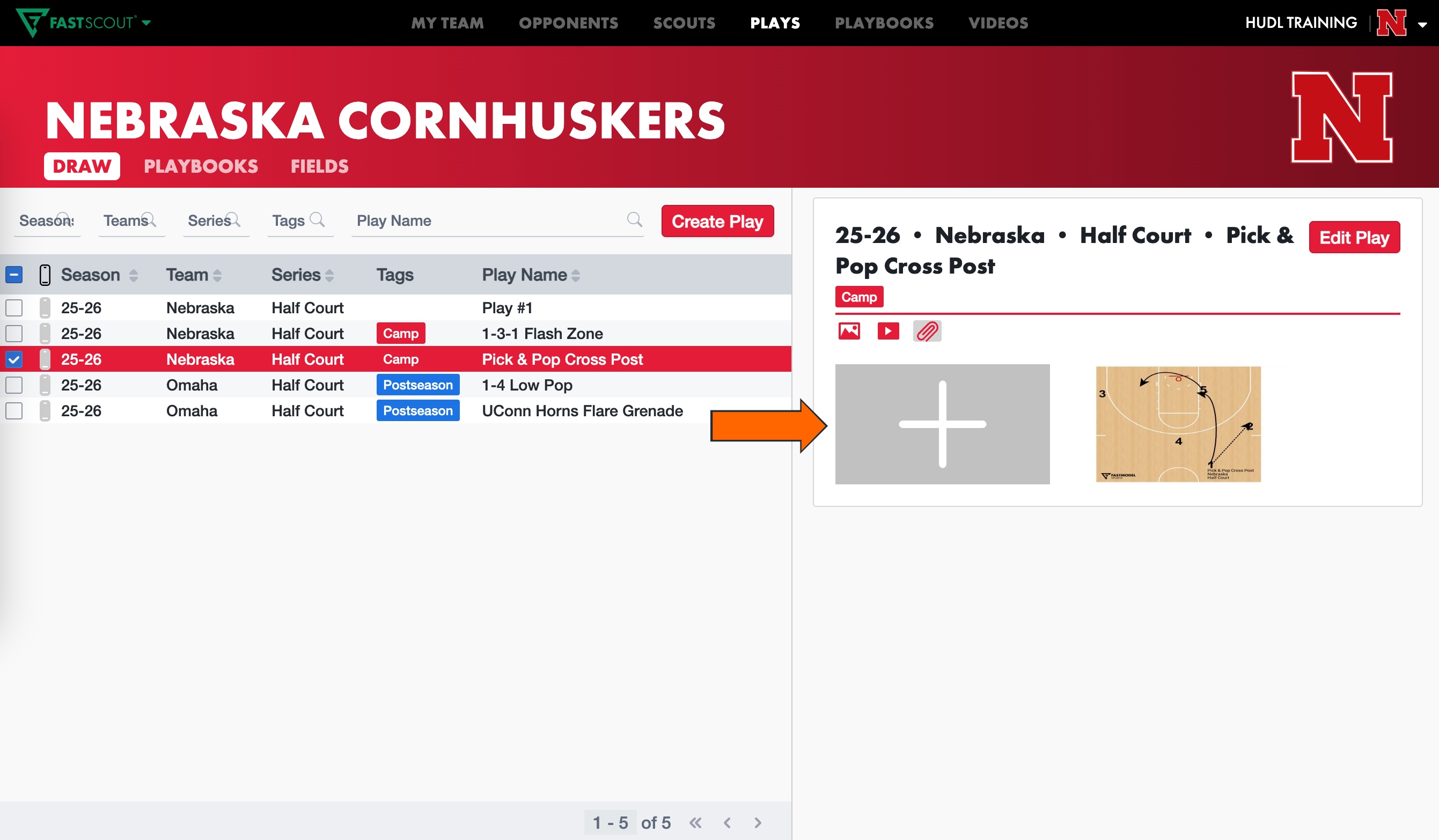Viewport: 1439px width, 840px height.
Task: Toggle mobile icon for Play #1 row
Action: coord(45,308)
